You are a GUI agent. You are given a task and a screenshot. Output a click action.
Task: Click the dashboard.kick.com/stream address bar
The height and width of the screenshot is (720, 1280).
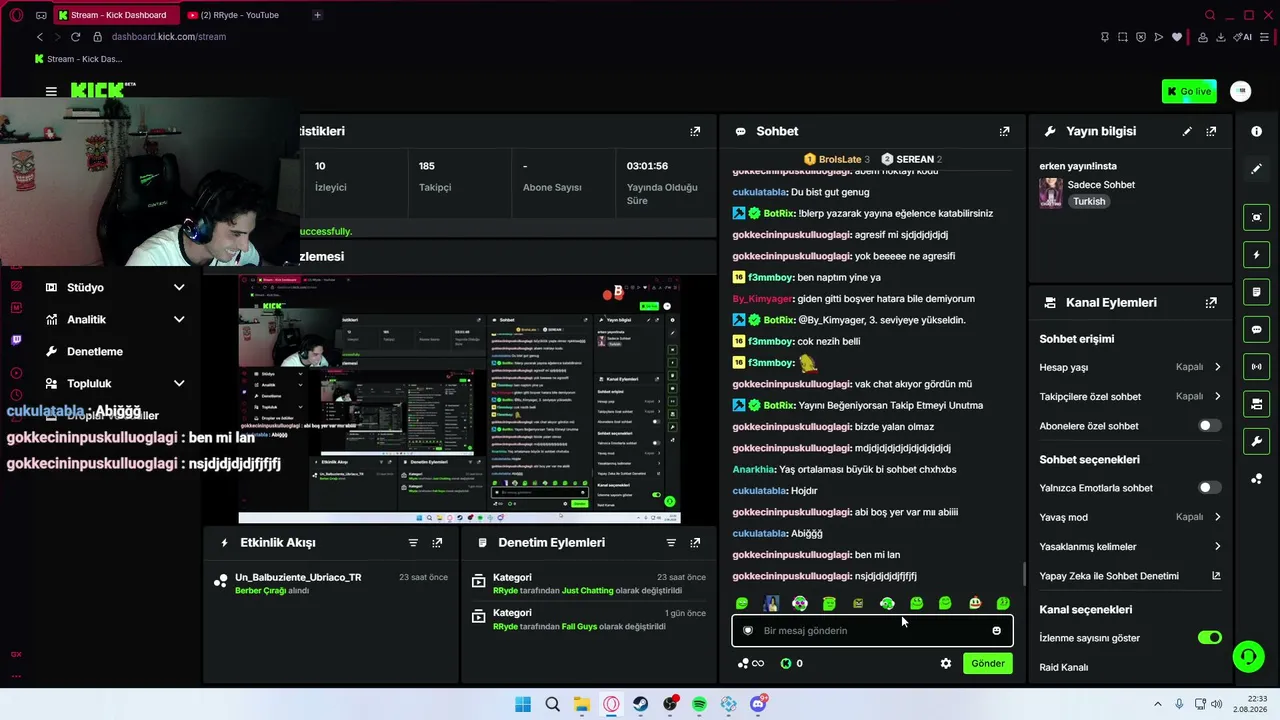coord(169,37)
